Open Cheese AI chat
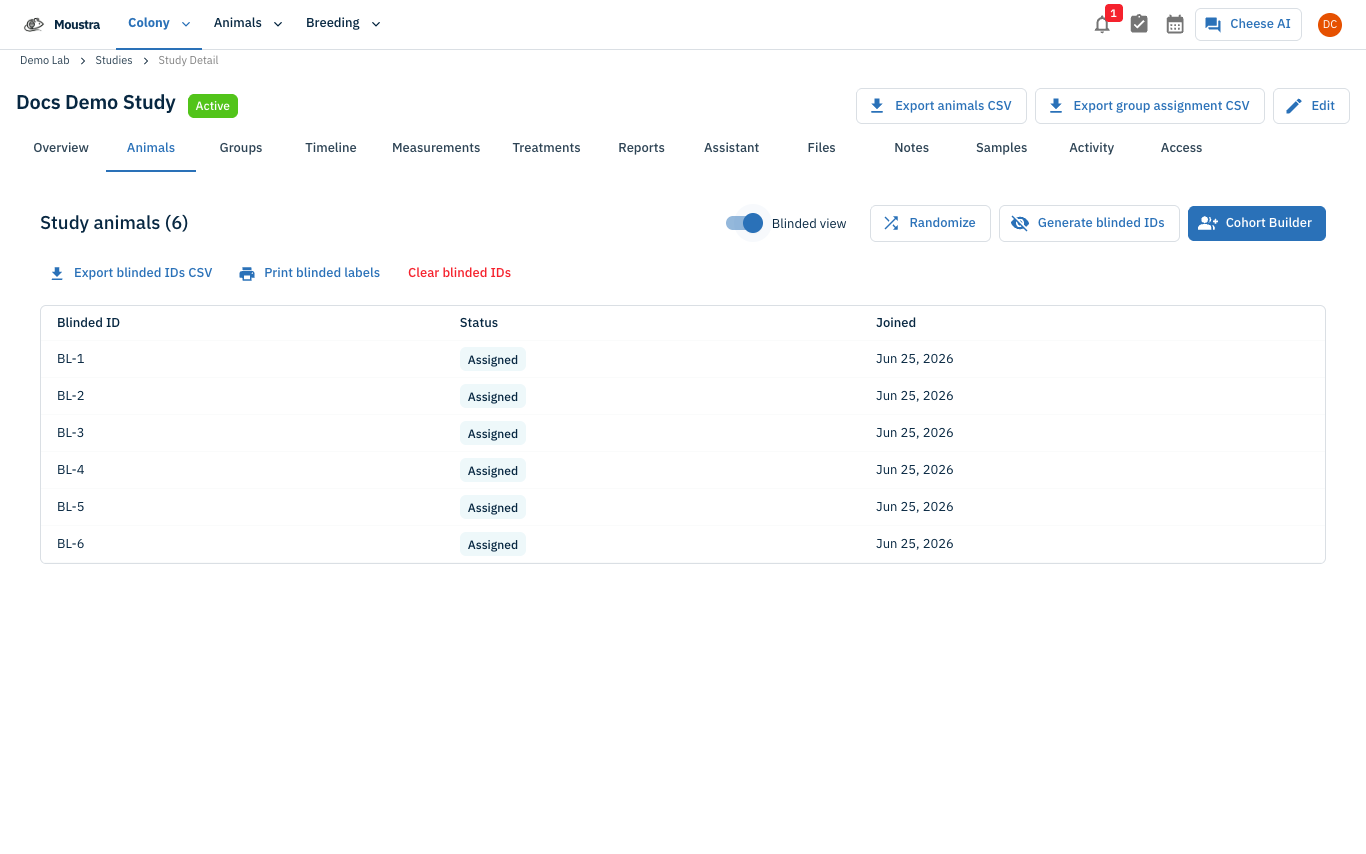This screenshot has height=854, width=1366. click(1248, 24)
